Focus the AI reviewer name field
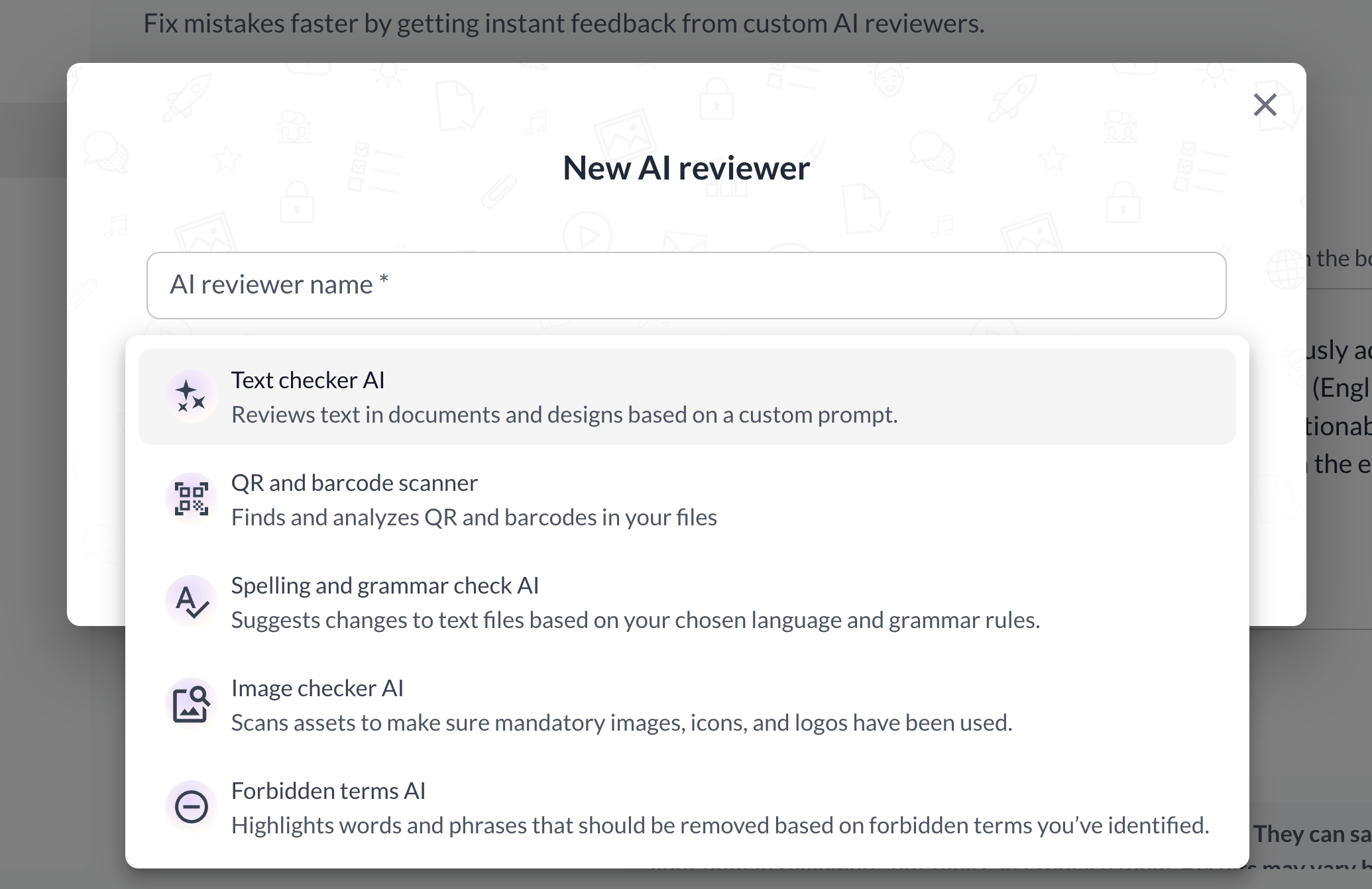This screenshot has width=1372, height=889. pos(686,286)
